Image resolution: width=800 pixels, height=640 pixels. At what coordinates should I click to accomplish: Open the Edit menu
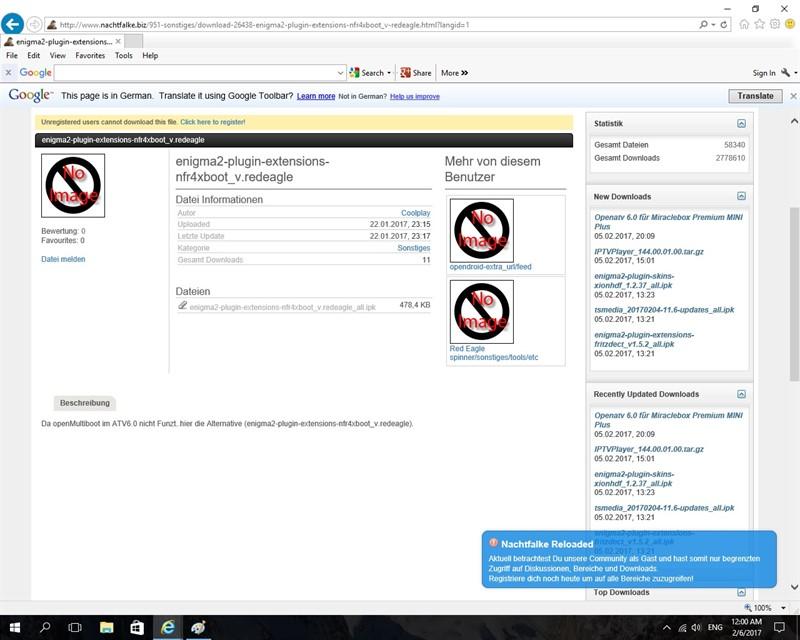(34, 56)
